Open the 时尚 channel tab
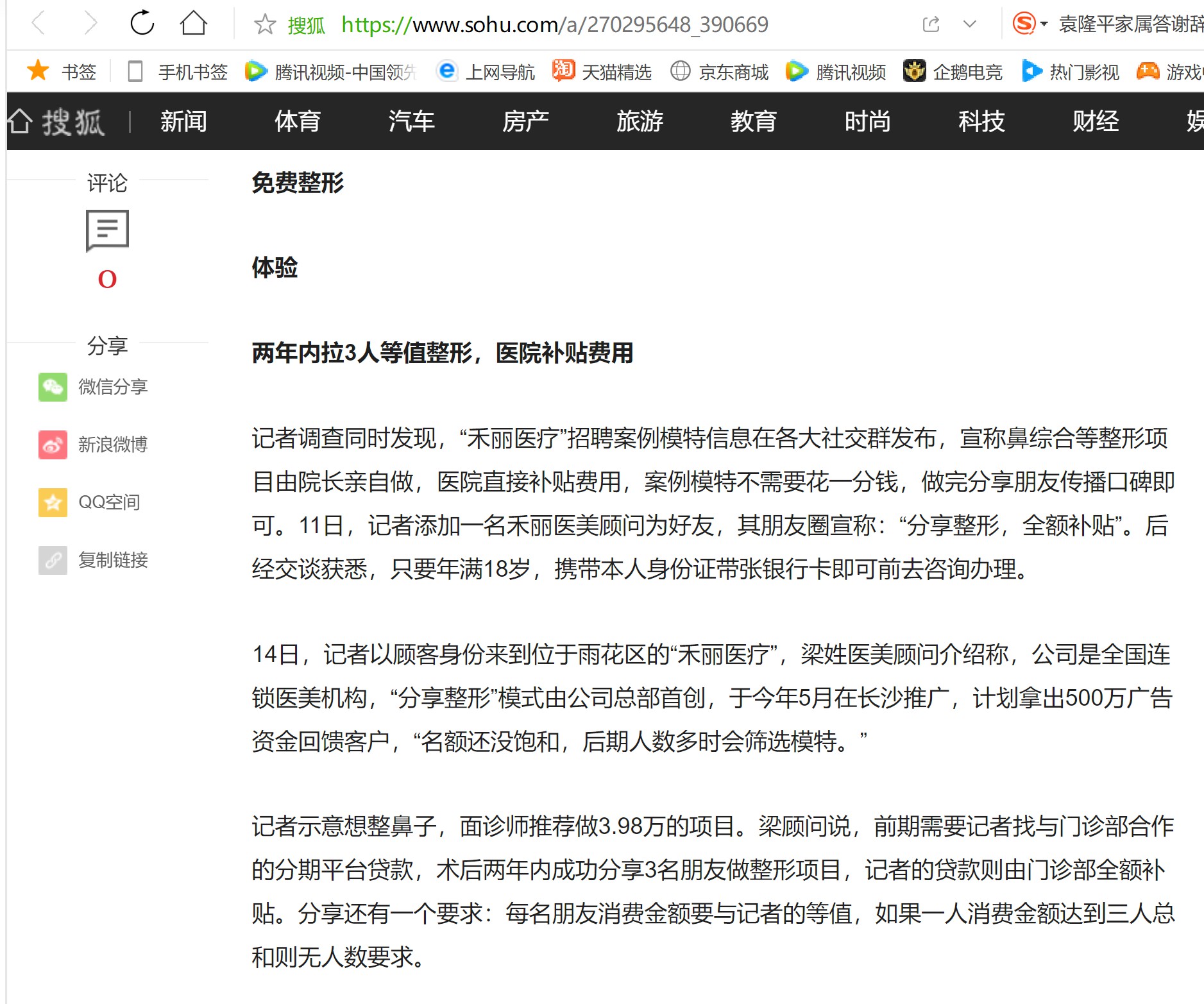 click(868, 121)
